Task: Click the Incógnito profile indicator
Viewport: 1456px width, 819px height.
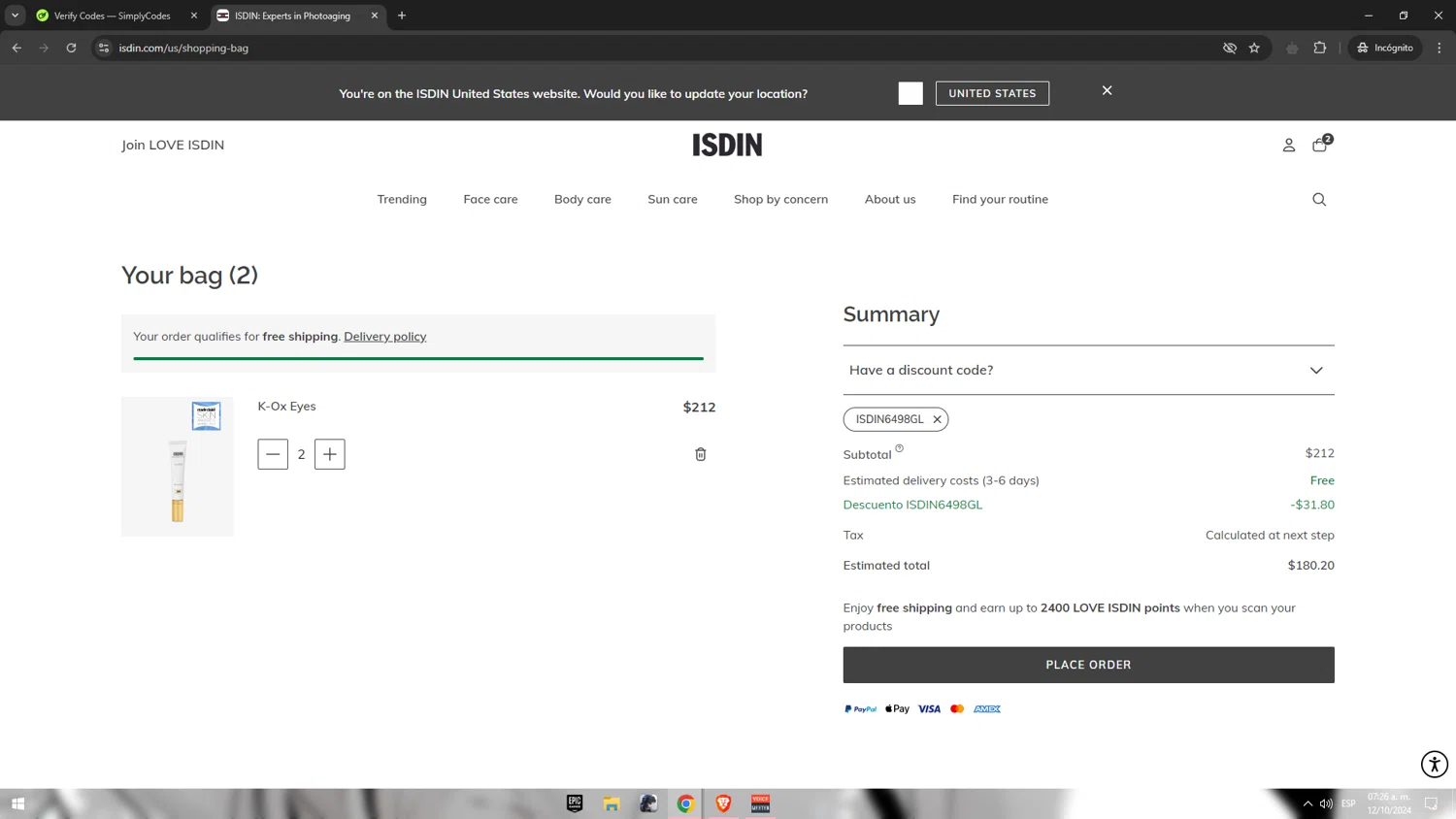Action: tap(1385, 48)
